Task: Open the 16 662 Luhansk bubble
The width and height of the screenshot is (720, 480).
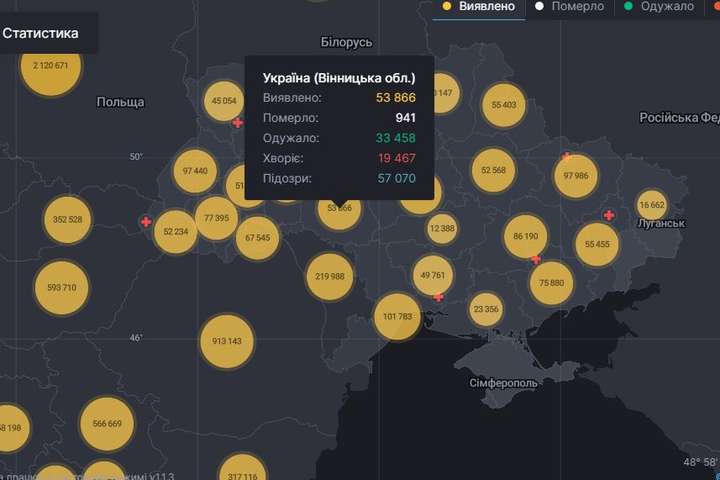Action: click(651, 204)
